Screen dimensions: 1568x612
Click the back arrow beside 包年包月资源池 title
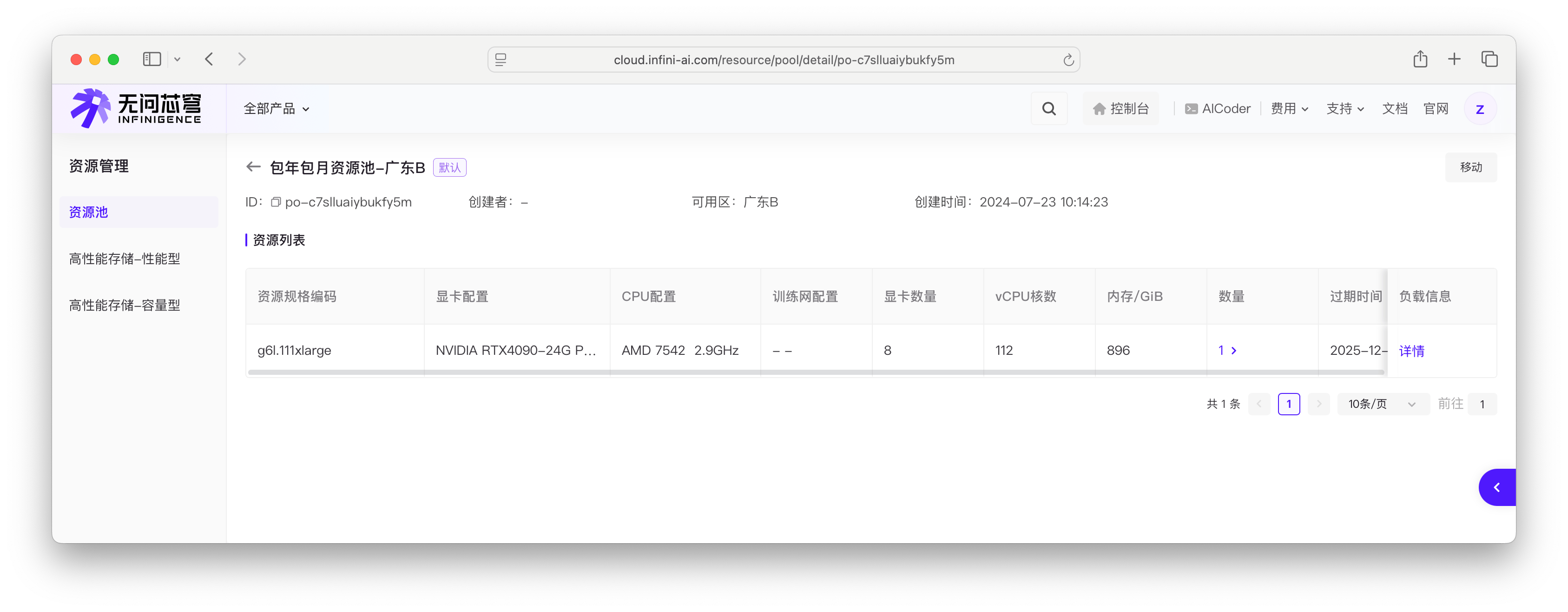[x=253, y=166]
